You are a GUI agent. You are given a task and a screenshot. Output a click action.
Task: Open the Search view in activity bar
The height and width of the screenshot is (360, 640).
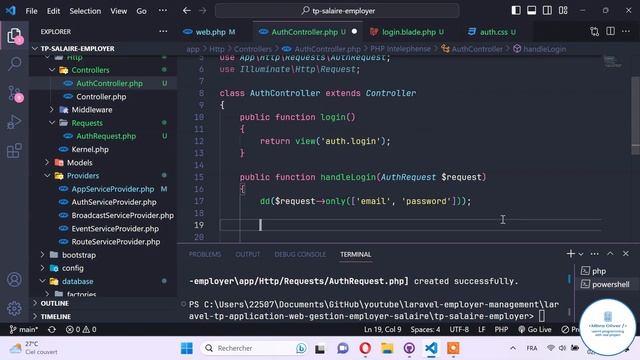pos(14,64)
